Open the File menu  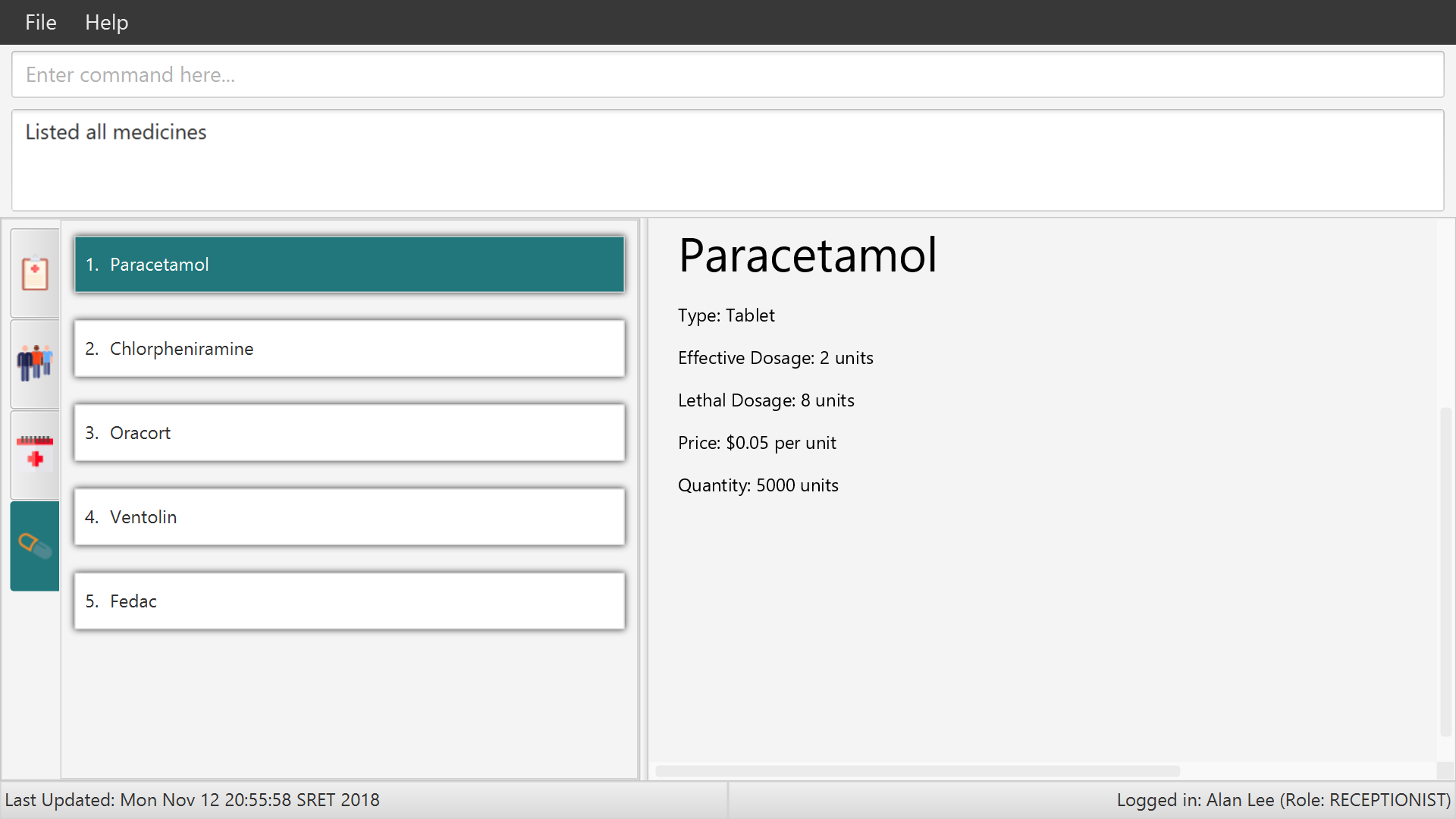coord(41,22)
